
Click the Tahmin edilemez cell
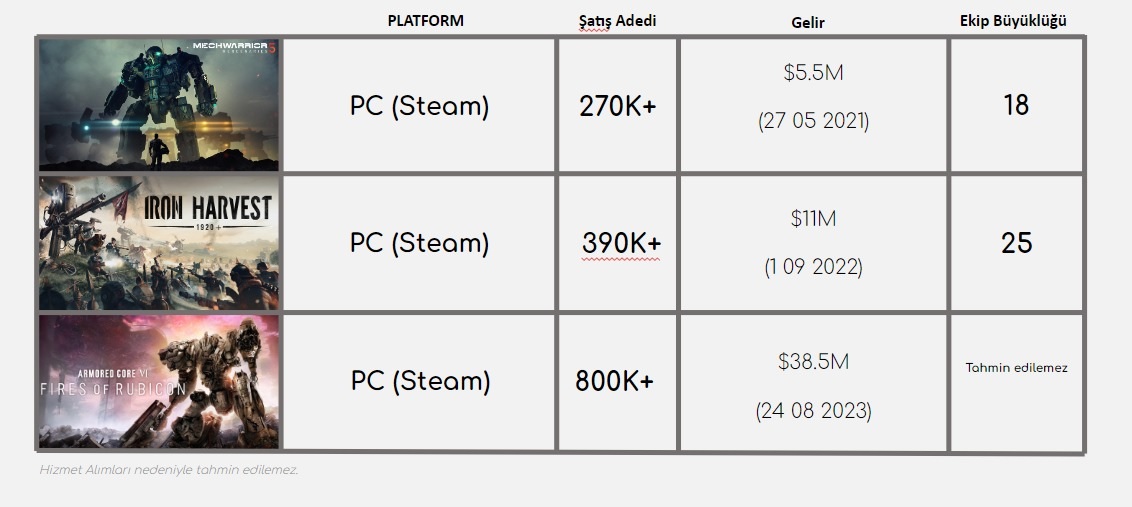point(1016,368)
